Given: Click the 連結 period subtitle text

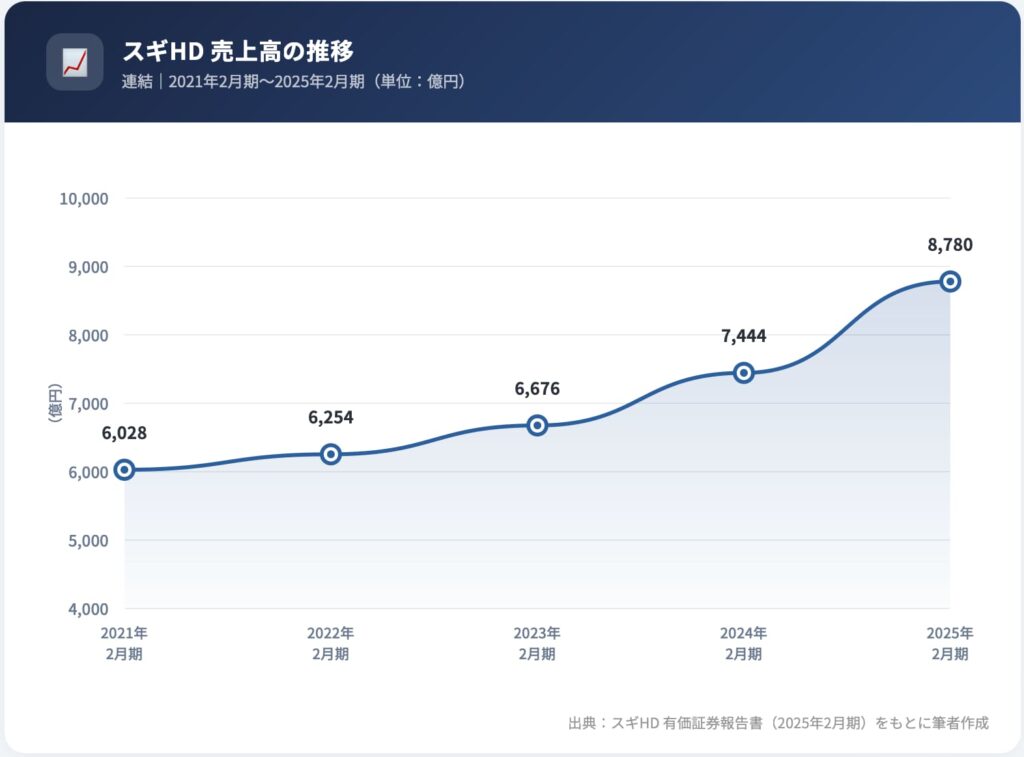Looking at the screenshot, I should [x=294, y=82].
